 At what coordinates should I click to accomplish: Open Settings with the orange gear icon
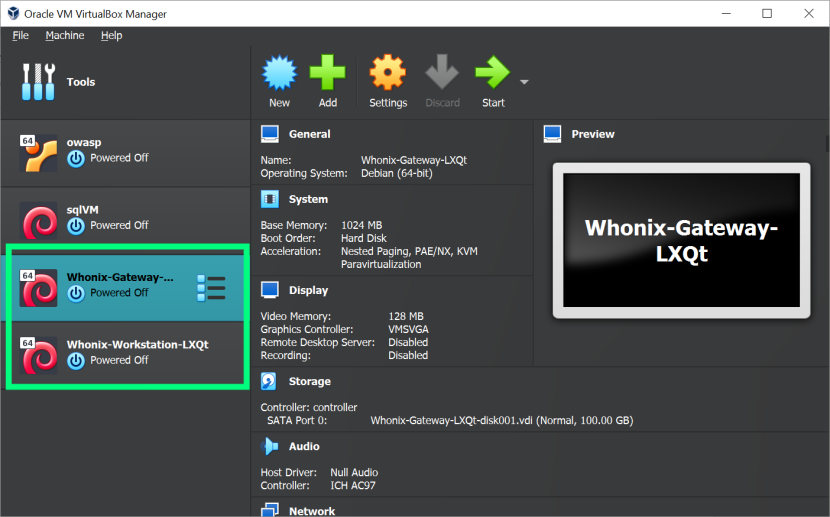pyautogui.click(x=388, y=72)
